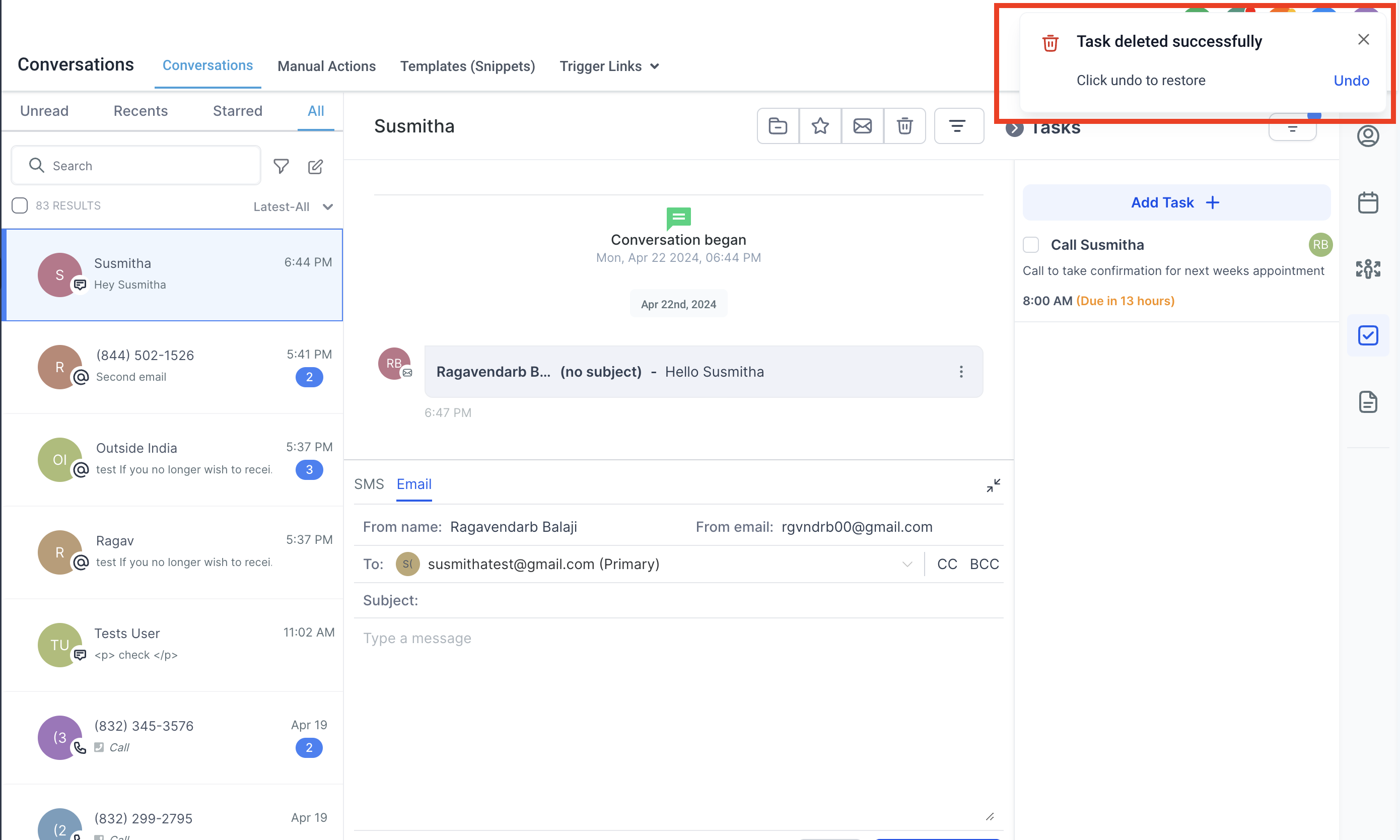Switch to the Unread tab
This screenshot has height=840, width=1400.
click(44, 111)
